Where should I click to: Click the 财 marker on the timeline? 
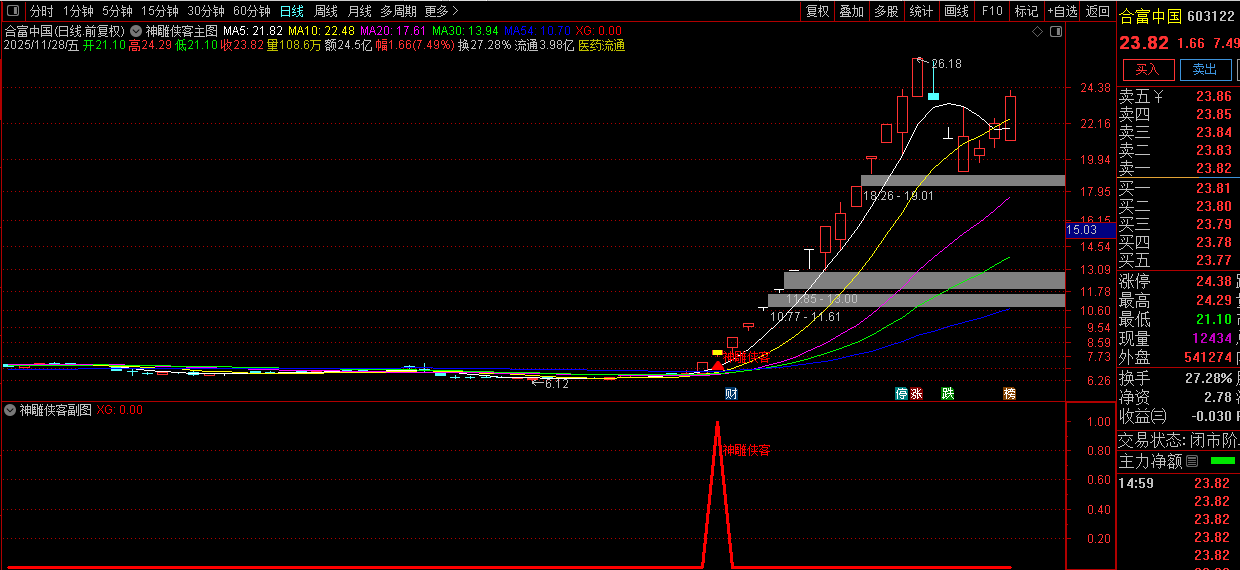click(731, 394)
